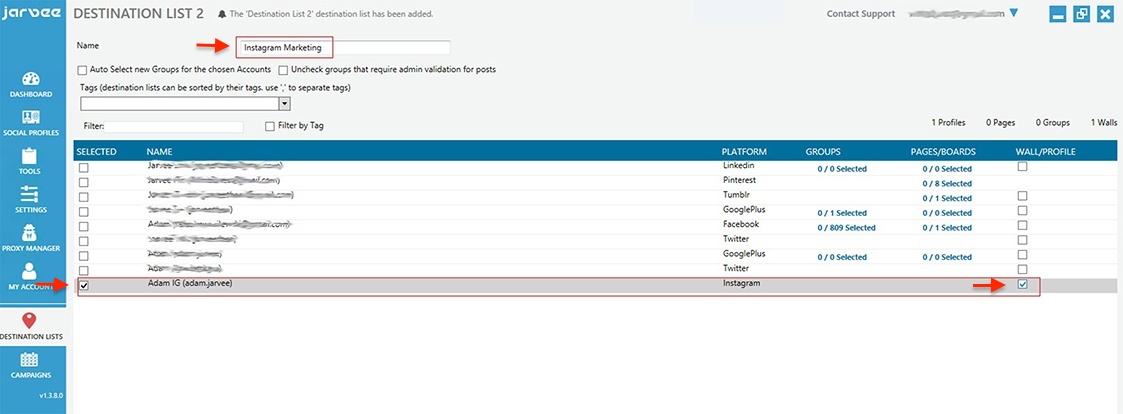Click the 0 Pages counter
Screen dimensions: 1123x414
pos(1001,122)
